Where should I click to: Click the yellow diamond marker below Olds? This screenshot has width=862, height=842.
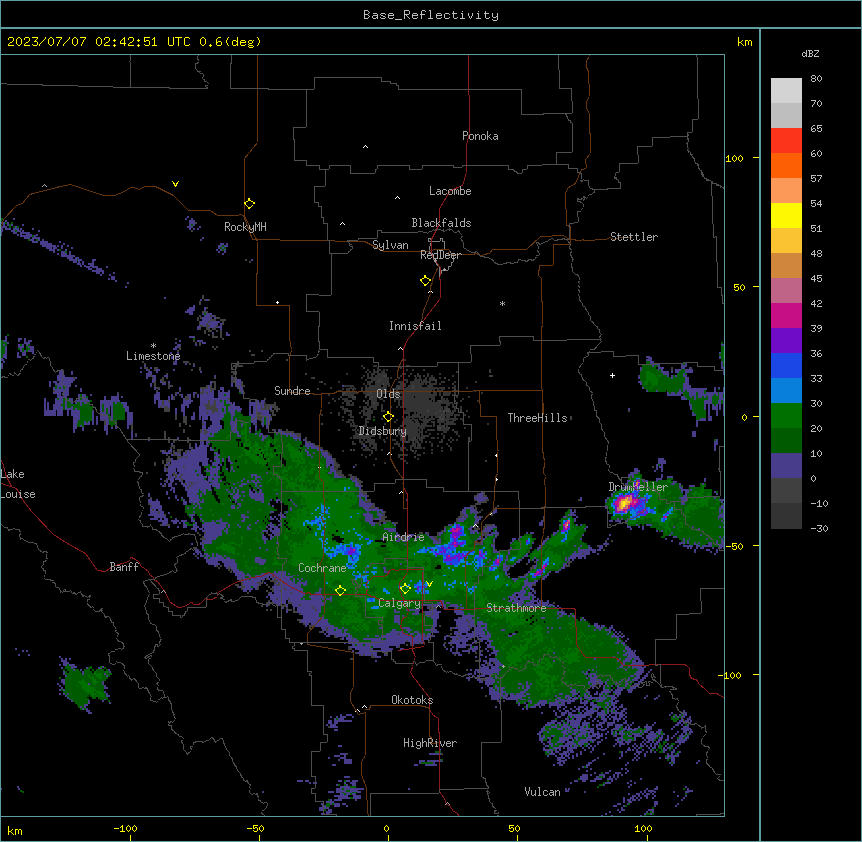388,417
